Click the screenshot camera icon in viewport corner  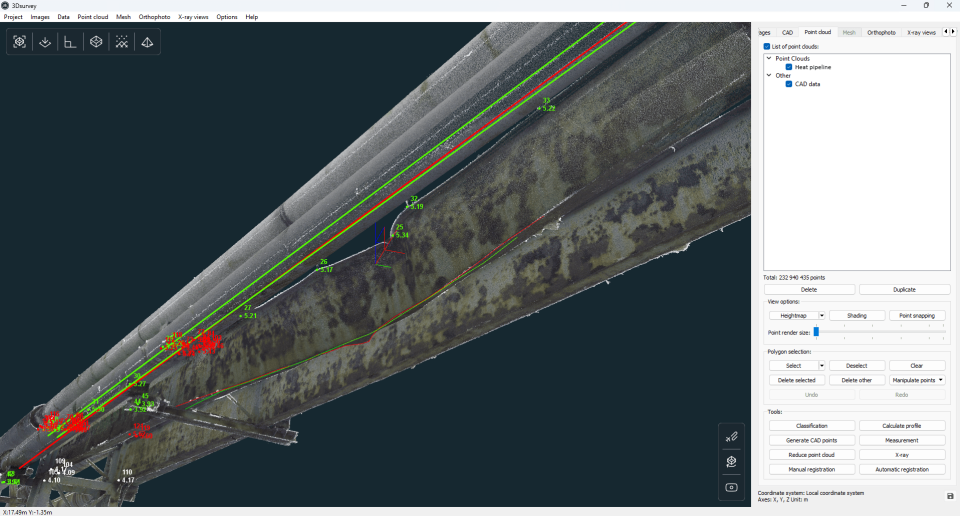click(x=732, y=487)
